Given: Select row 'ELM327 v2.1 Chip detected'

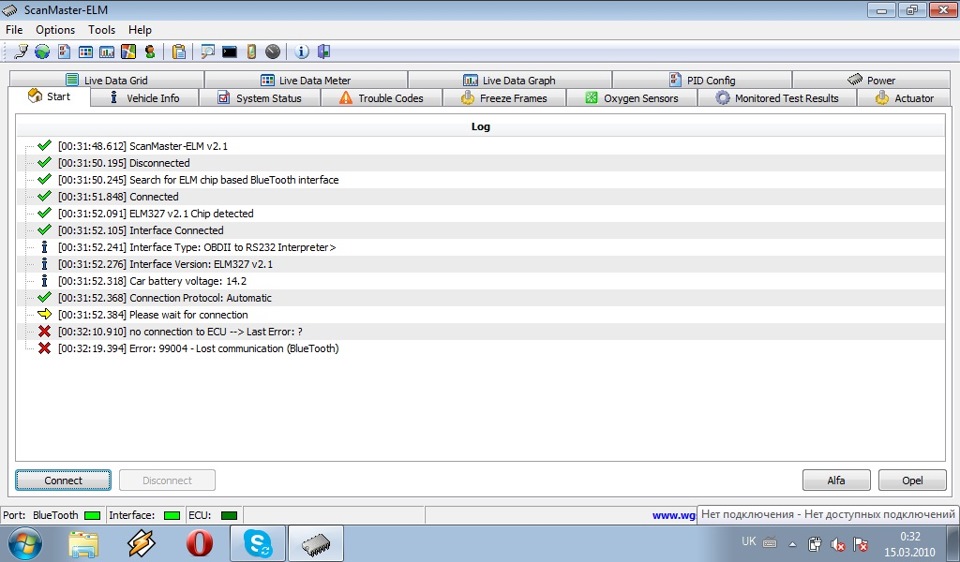Looking at the screenshot, I should 481,213.
